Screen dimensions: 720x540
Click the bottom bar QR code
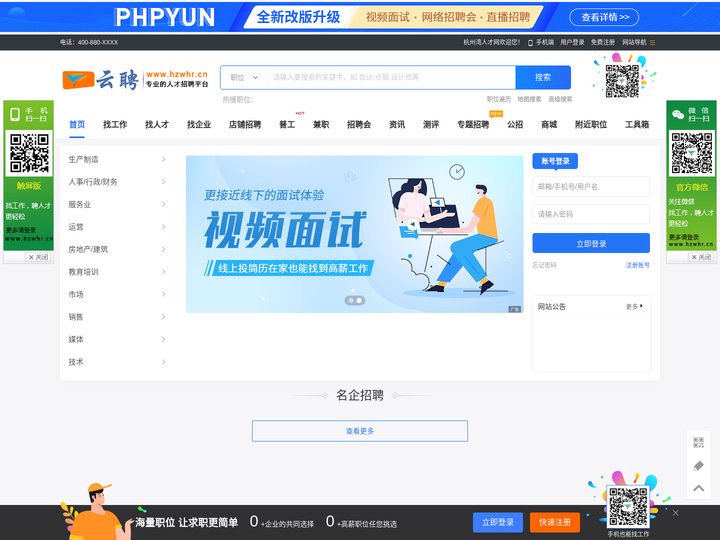628,507
